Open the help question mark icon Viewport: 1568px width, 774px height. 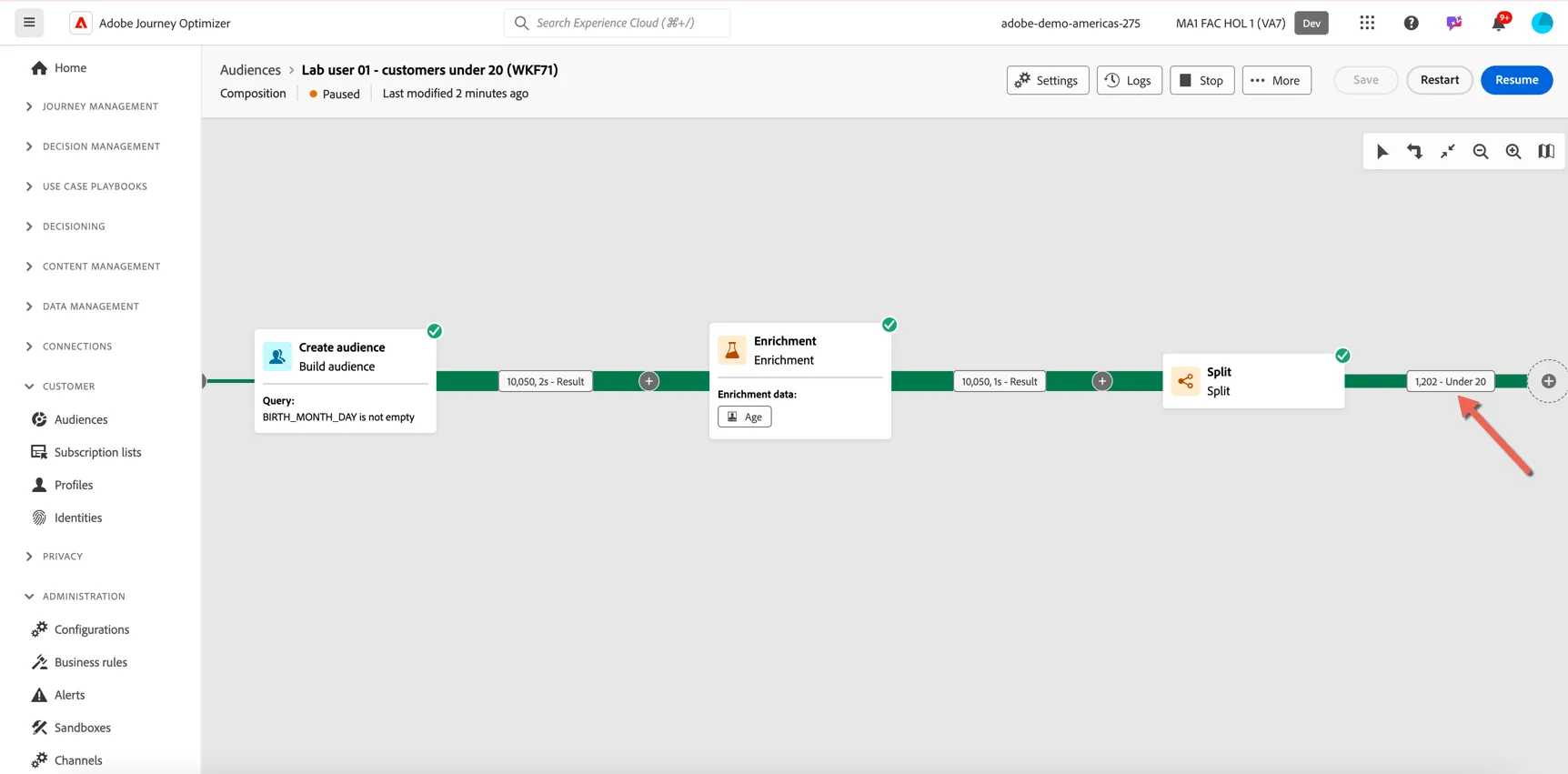1411,23
